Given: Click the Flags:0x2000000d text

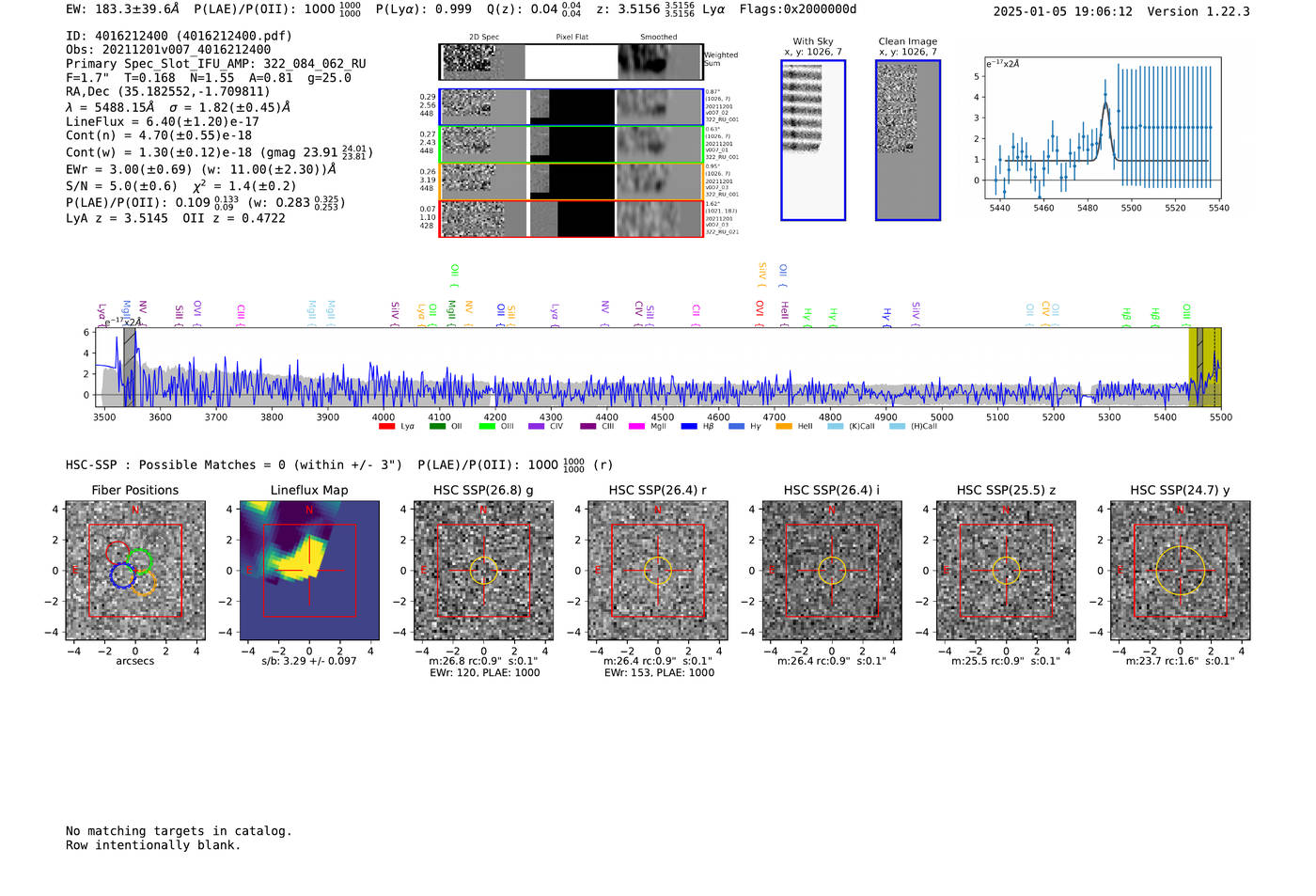Looking at the screenshot, I should click(798, 9).
